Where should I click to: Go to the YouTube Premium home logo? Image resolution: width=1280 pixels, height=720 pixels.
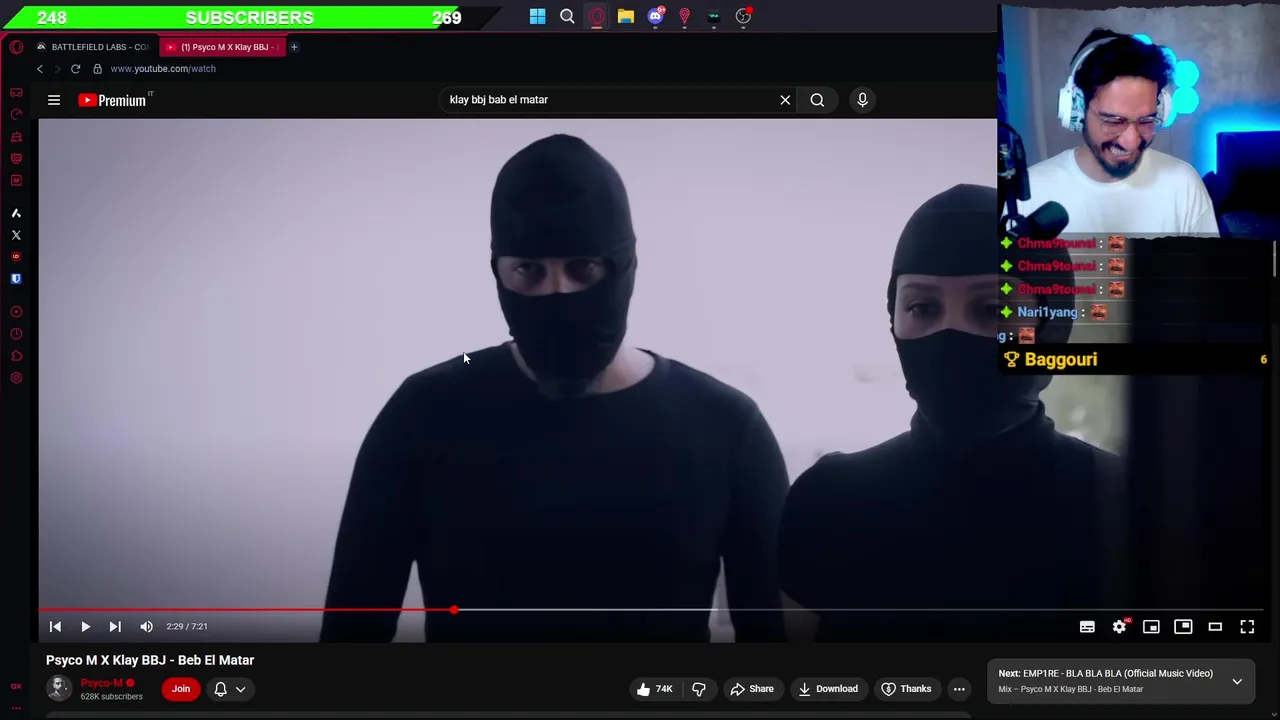click(112, 100)
